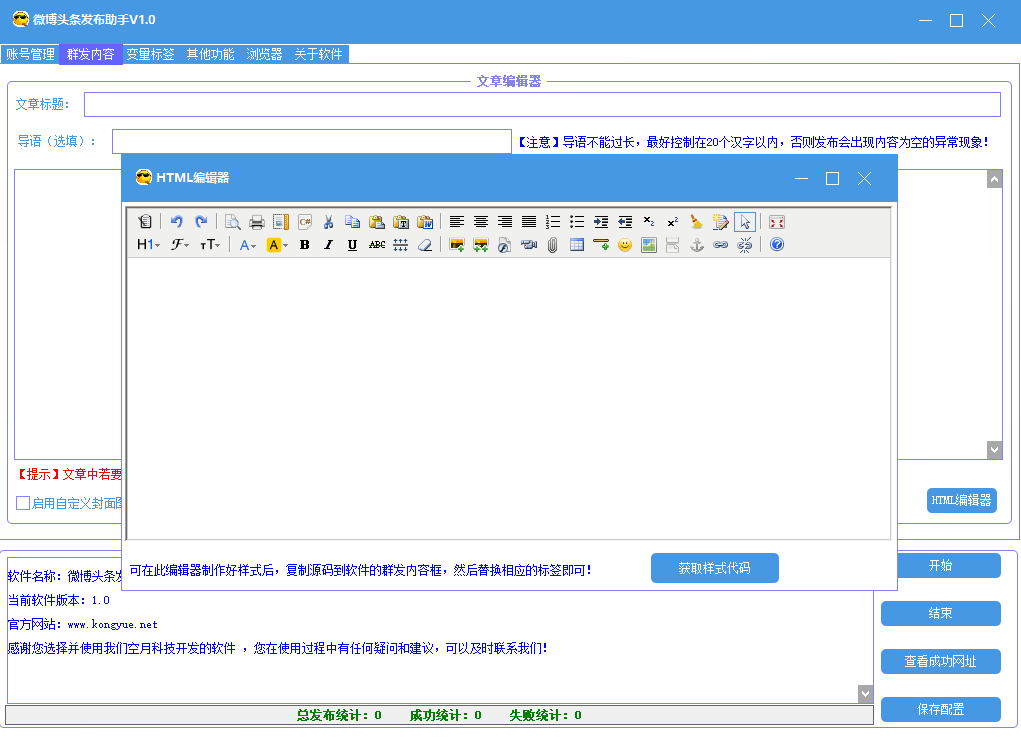Paste from Word icon
This screenshot has width=1021, height=748.
(x=425, y=222)
